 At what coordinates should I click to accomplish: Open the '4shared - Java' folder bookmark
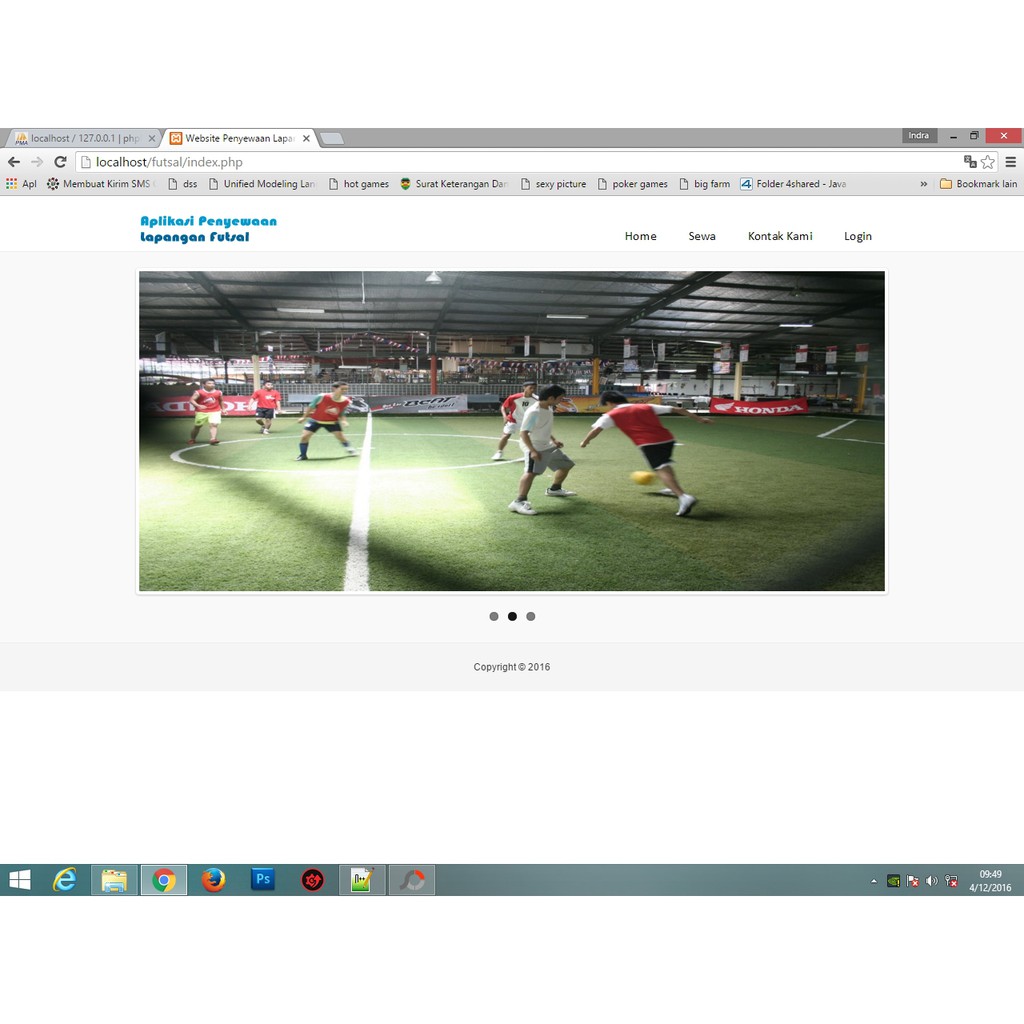(793, 184)
